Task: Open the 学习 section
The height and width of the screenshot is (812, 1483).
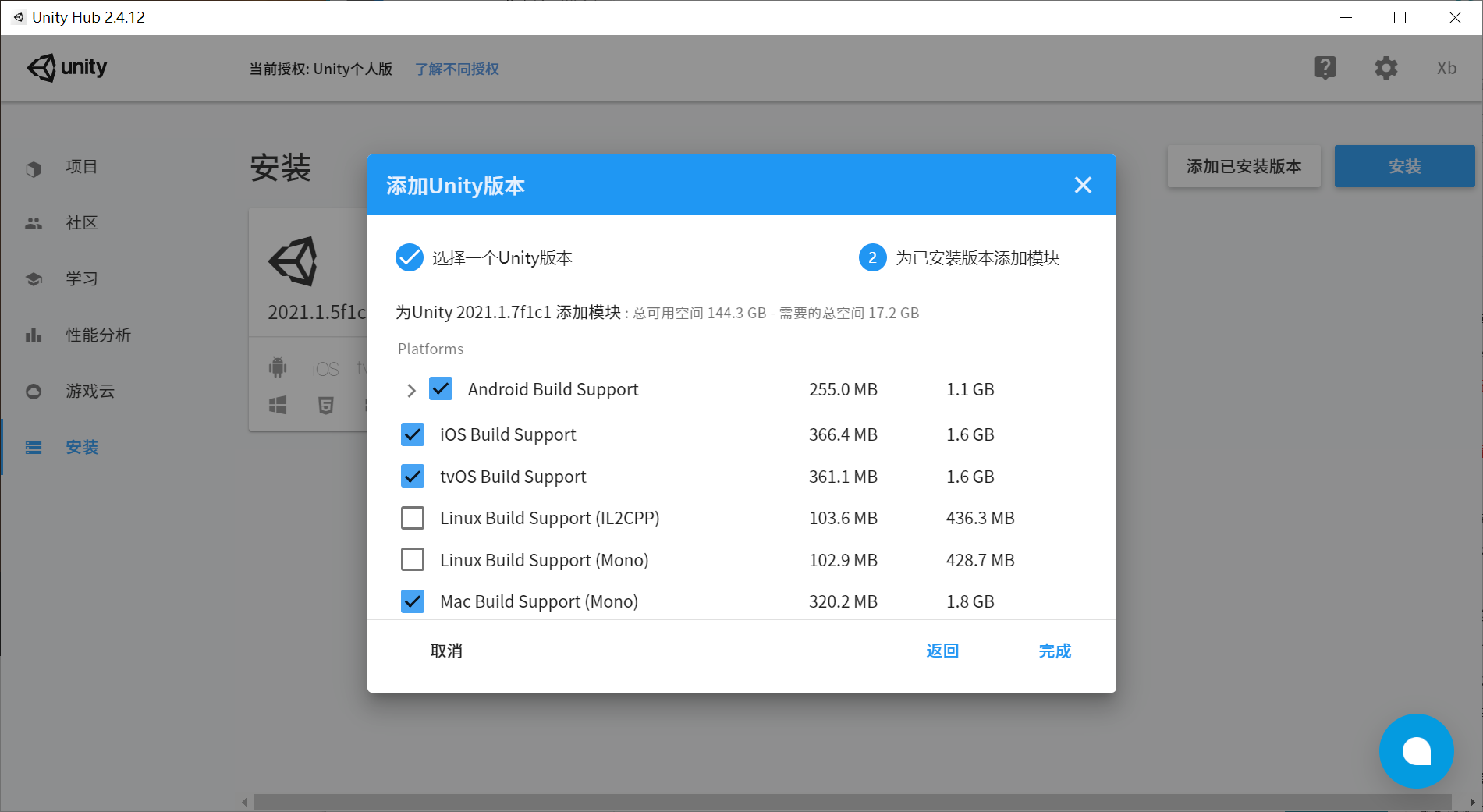Action: [x=82, y=278]
